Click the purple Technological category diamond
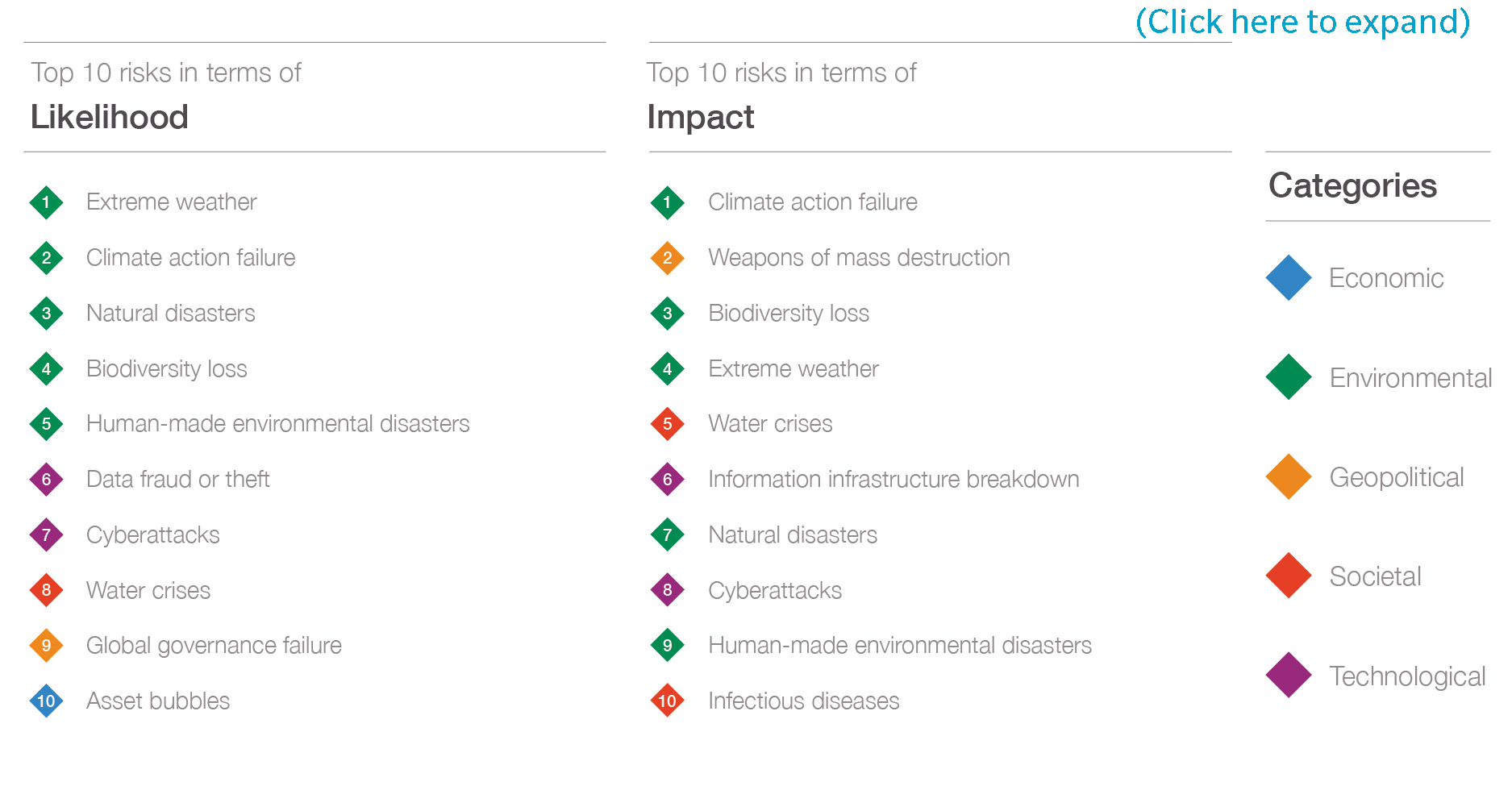 click(x=1289, y=675)
